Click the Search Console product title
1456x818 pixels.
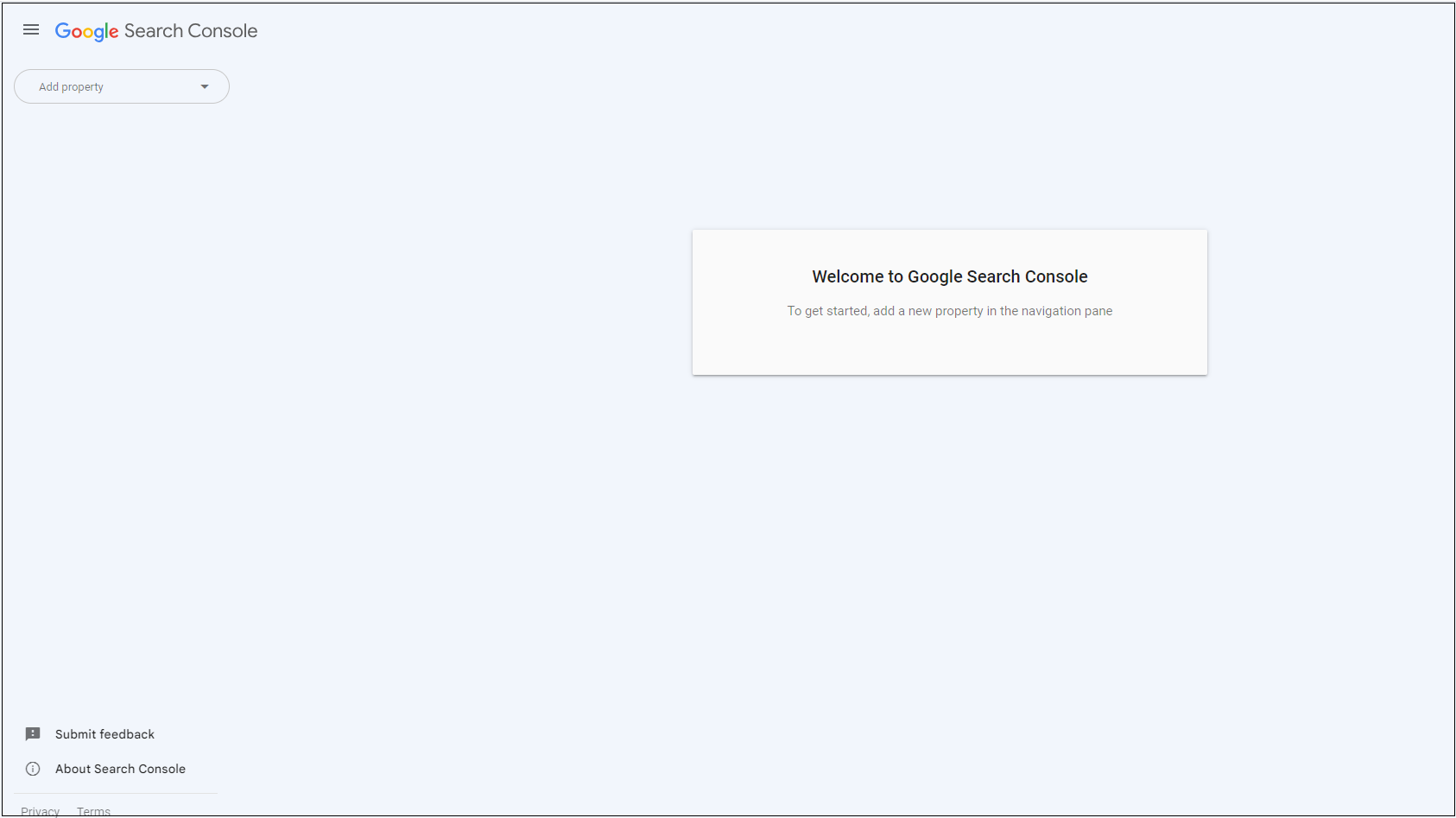[x=191, y=31]
